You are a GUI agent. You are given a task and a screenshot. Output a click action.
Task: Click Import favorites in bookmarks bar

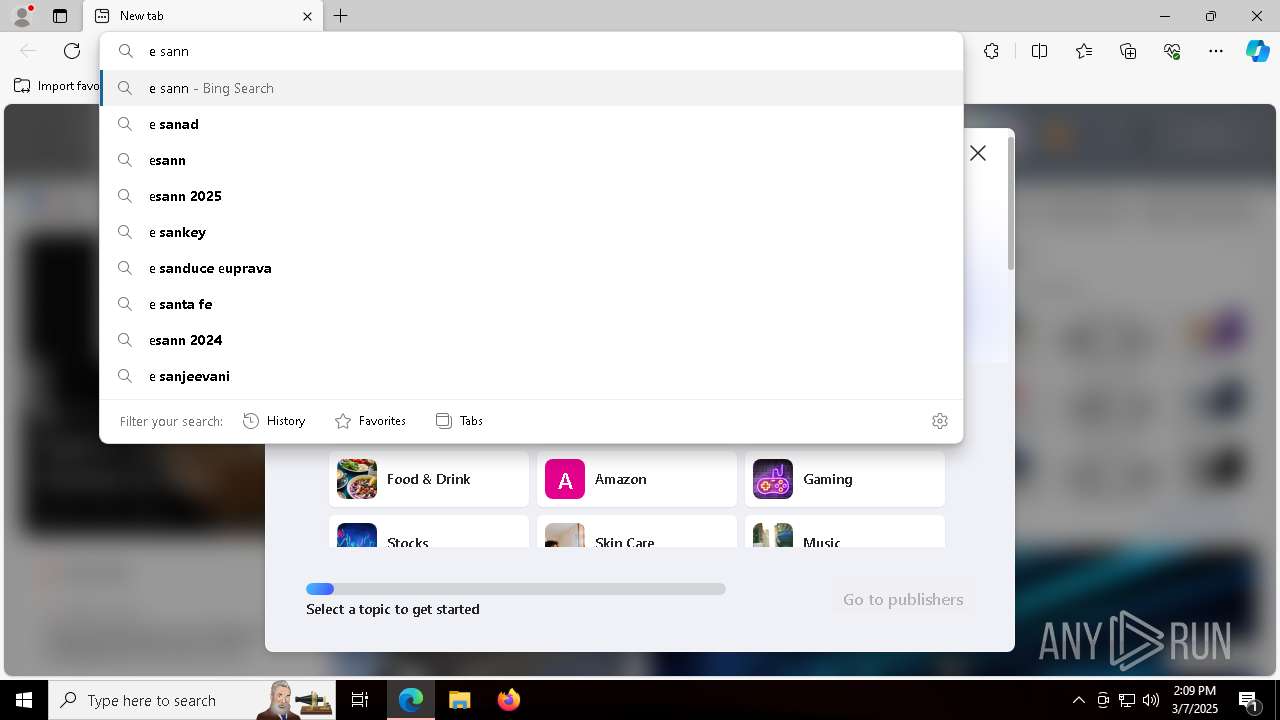pyautogui.click(x=56, y=86)
